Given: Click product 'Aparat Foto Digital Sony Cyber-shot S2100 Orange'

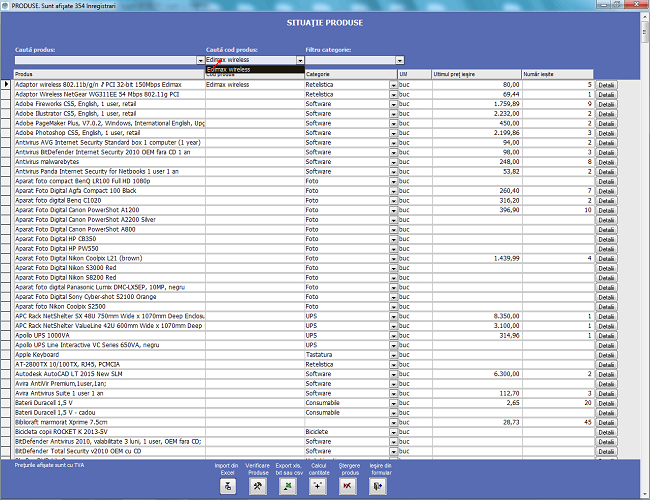Looking at the screenshot, I should pyautogui.click(x=109, y=297).
